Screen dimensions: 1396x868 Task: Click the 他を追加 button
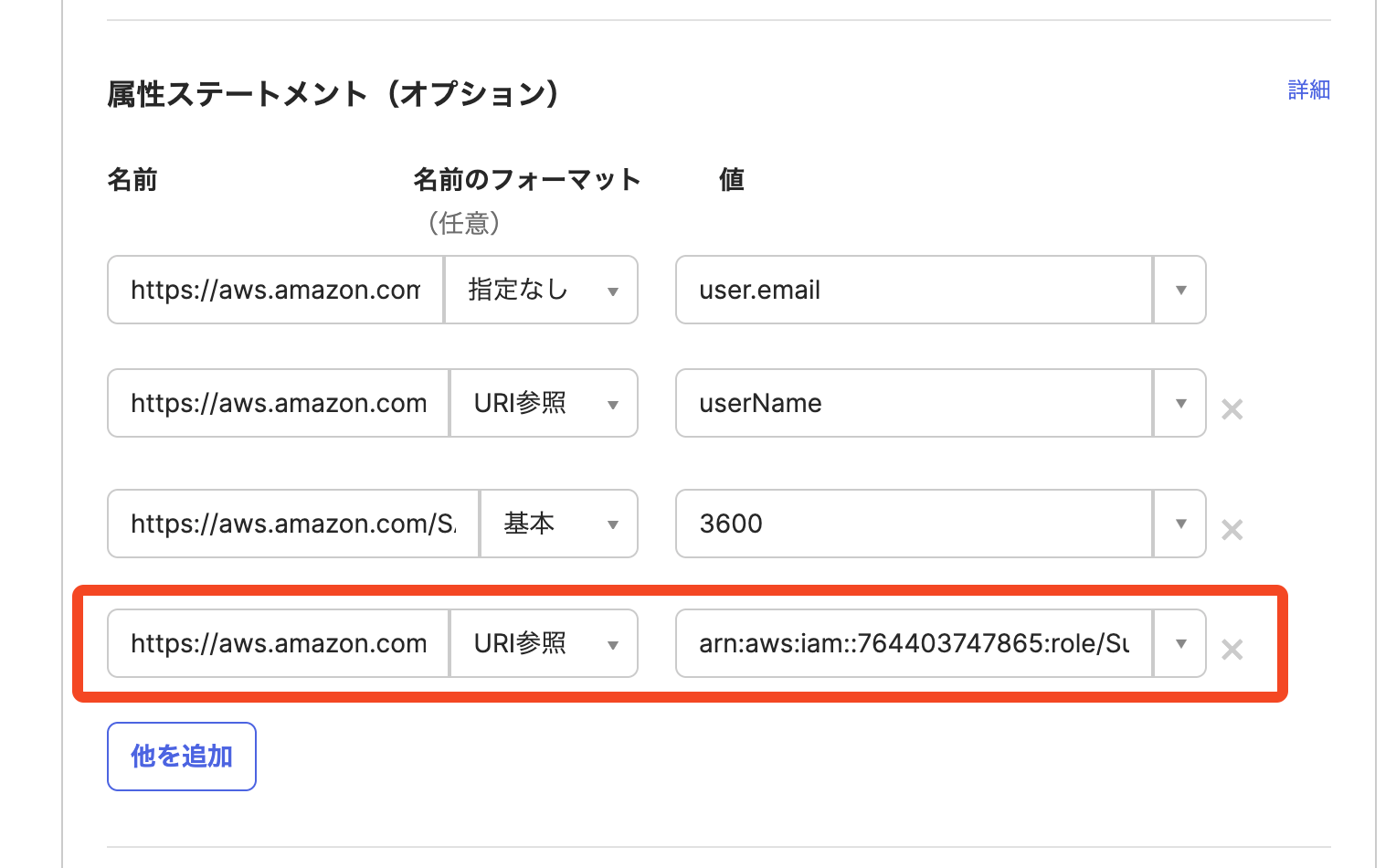click(x=182, y=757)
